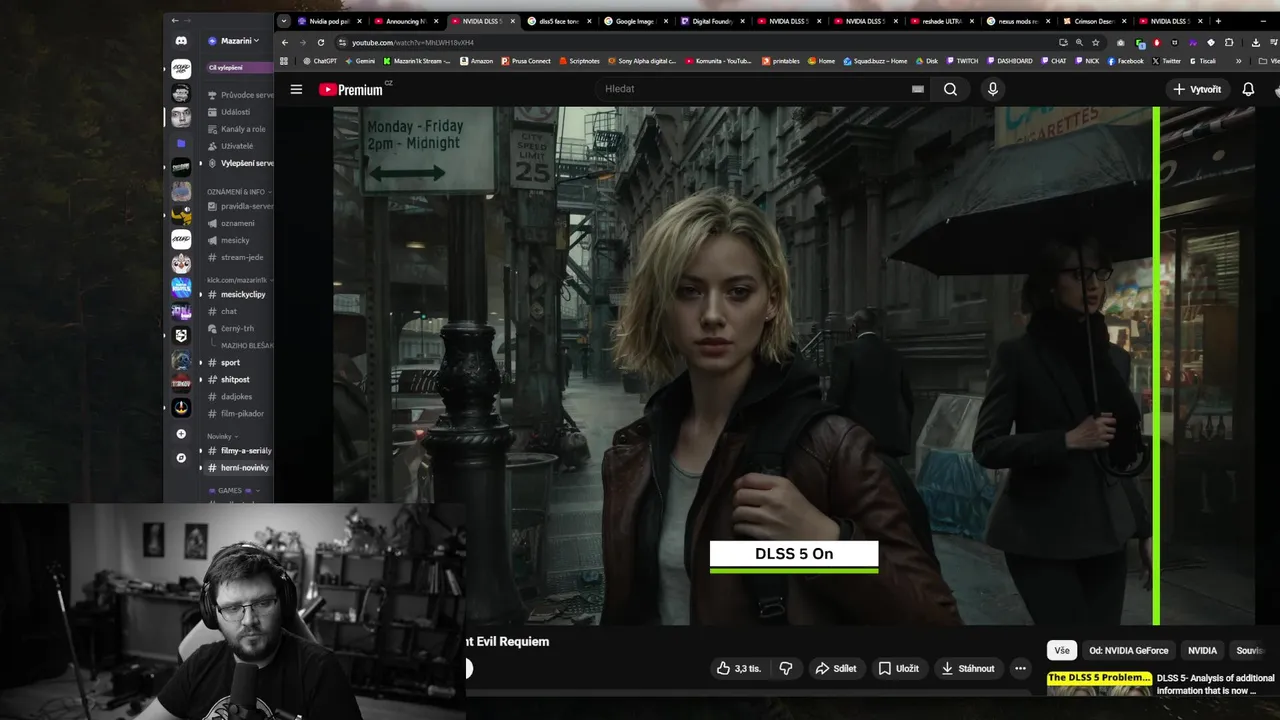Show more bookmarks overflow chevron
The height and width of the screenshot is (720, 1280).
pos(1238,61)
